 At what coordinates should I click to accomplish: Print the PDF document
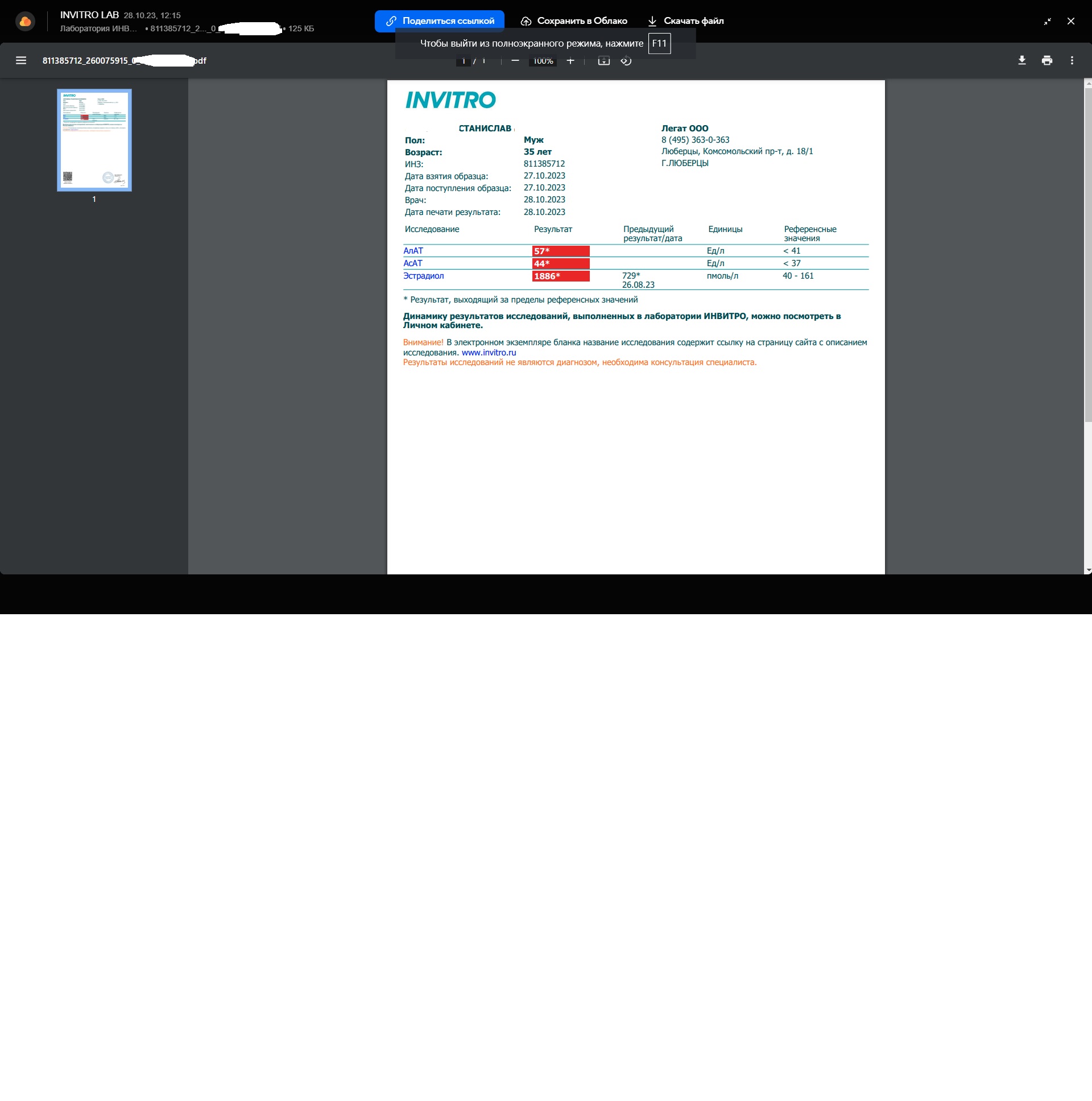pyautogui.click(x=1046, y=60)
